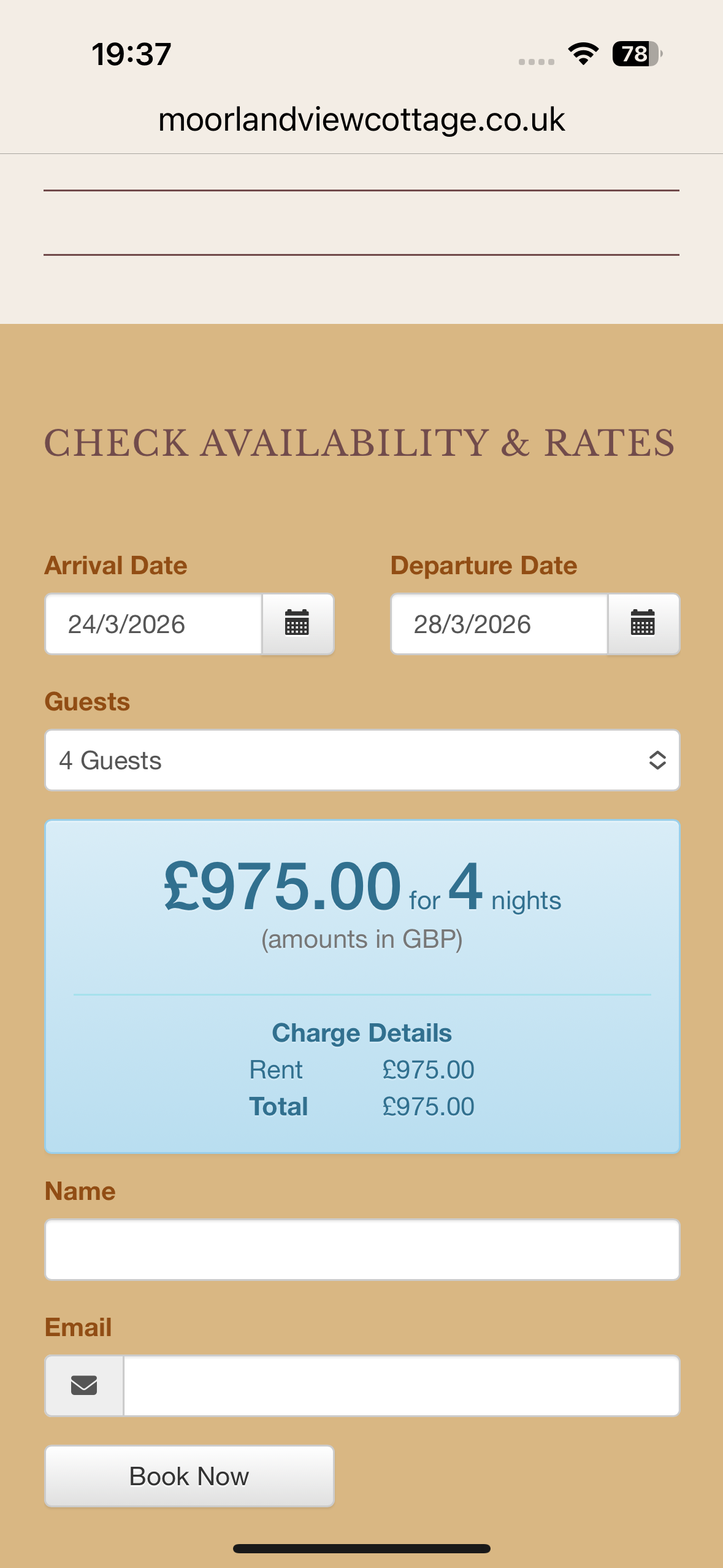This screenshot has height=1568, width=723.
Task: Tap the £975.00 for 4 nights summary
Action: click(x=362, y=887)
